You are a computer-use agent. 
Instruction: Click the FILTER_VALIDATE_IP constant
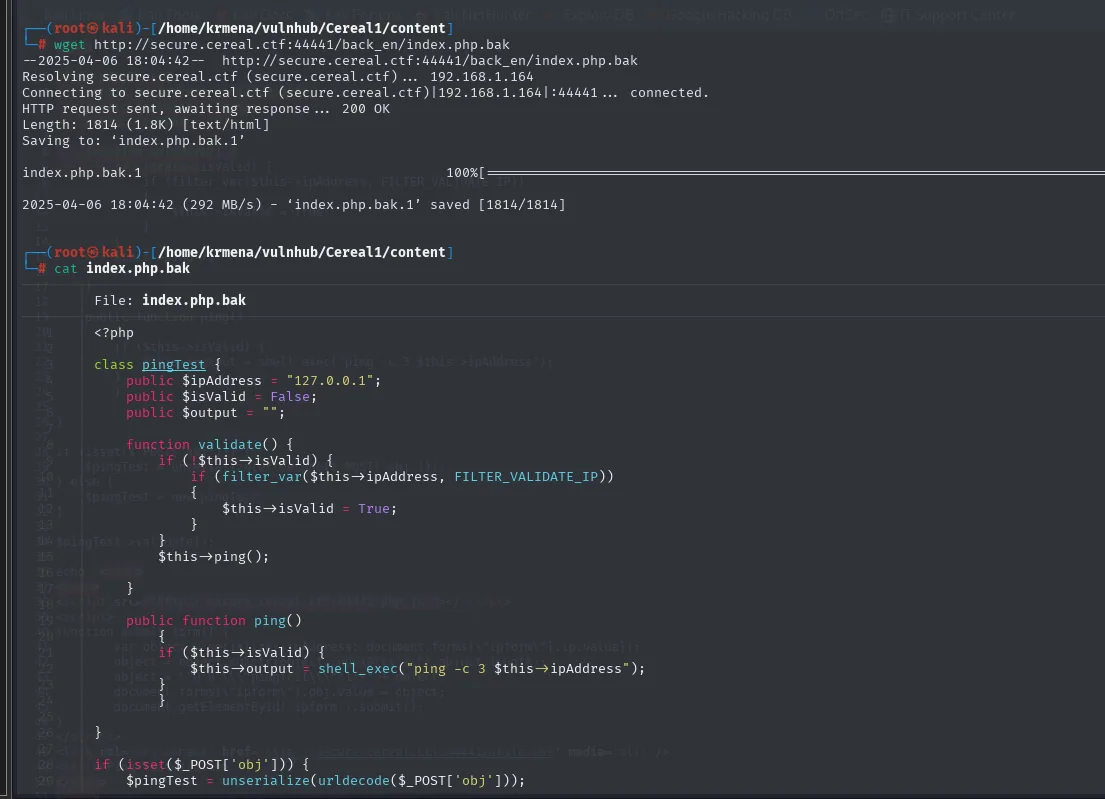click(x=526, y=477)
